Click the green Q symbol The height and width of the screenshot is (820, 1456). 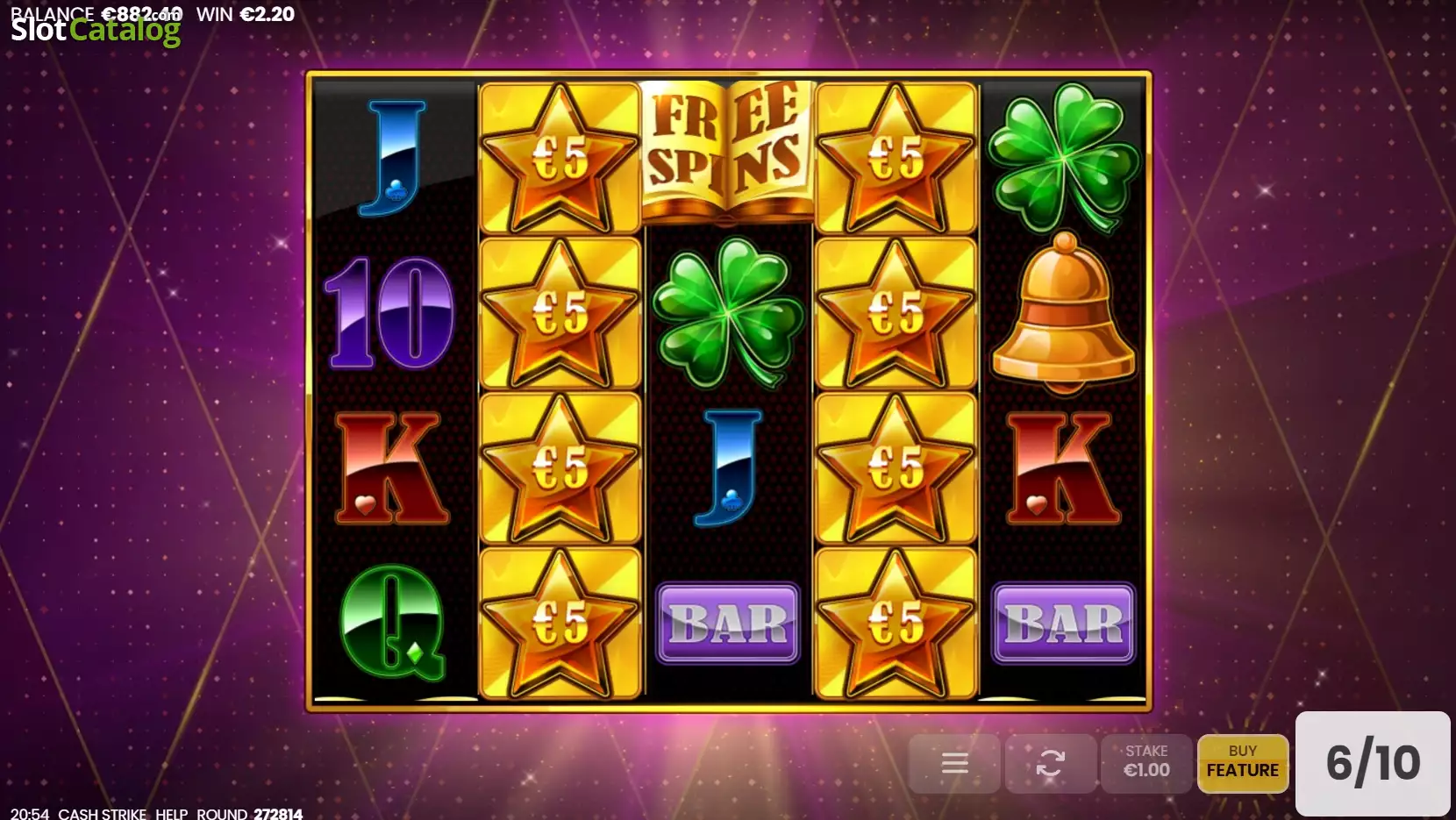pyautogui.click(x=392, y=623)
